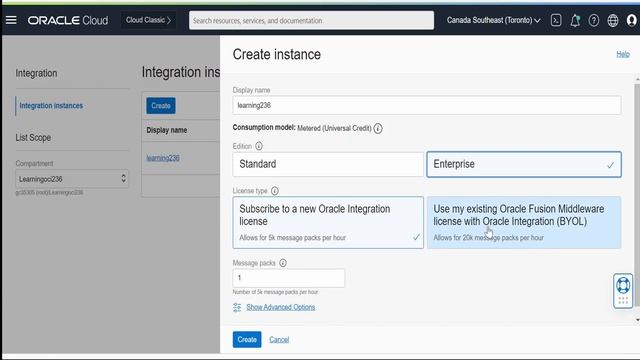
Task: Choose the BYOL existing Fusion Middleware license
Action: click(524, 222)
